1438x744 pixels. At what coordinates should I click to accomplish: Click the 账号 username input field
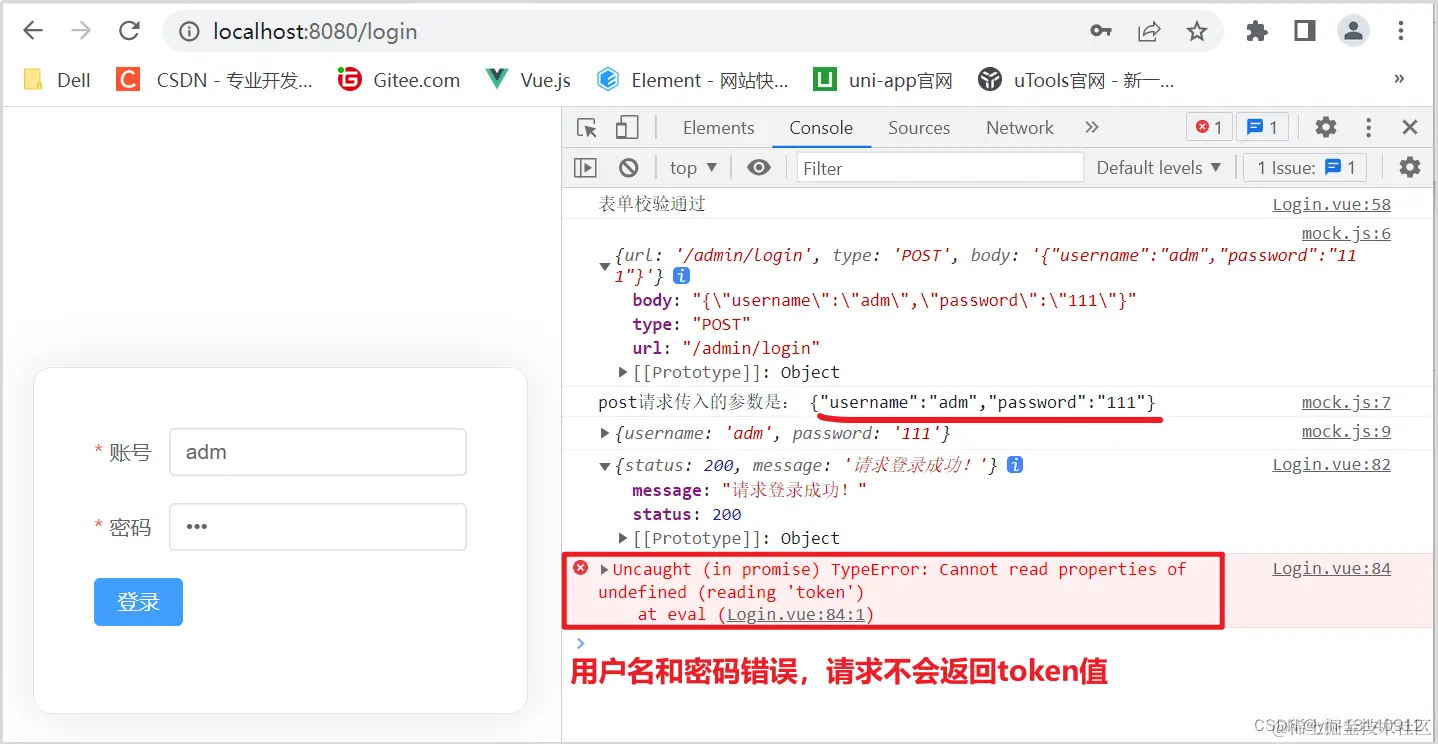pos(317,451)
